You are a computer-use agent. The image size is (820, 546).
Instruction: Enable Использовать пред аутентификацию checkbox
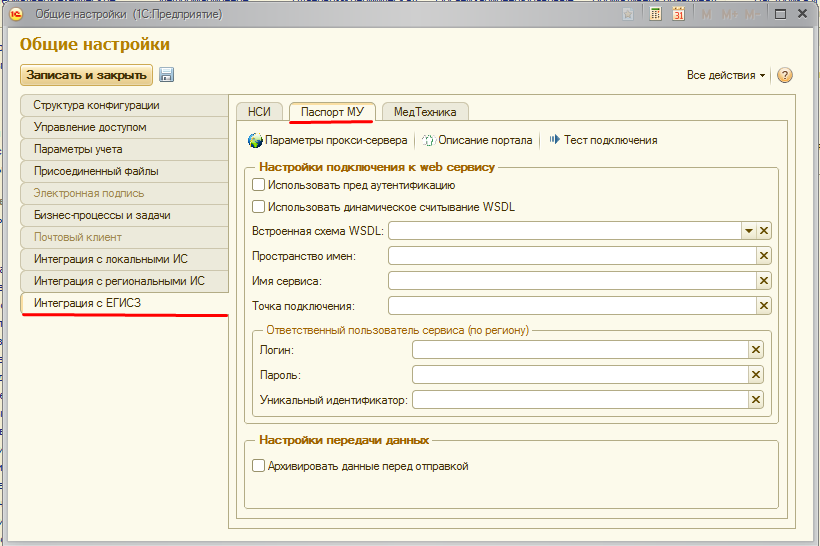pos(259,185)
